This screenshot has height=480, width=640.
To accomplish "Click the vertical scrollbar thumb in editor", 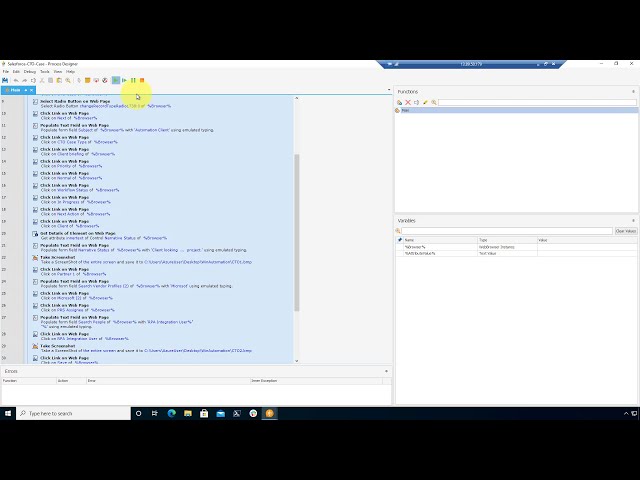I will (x=297, y=233).
